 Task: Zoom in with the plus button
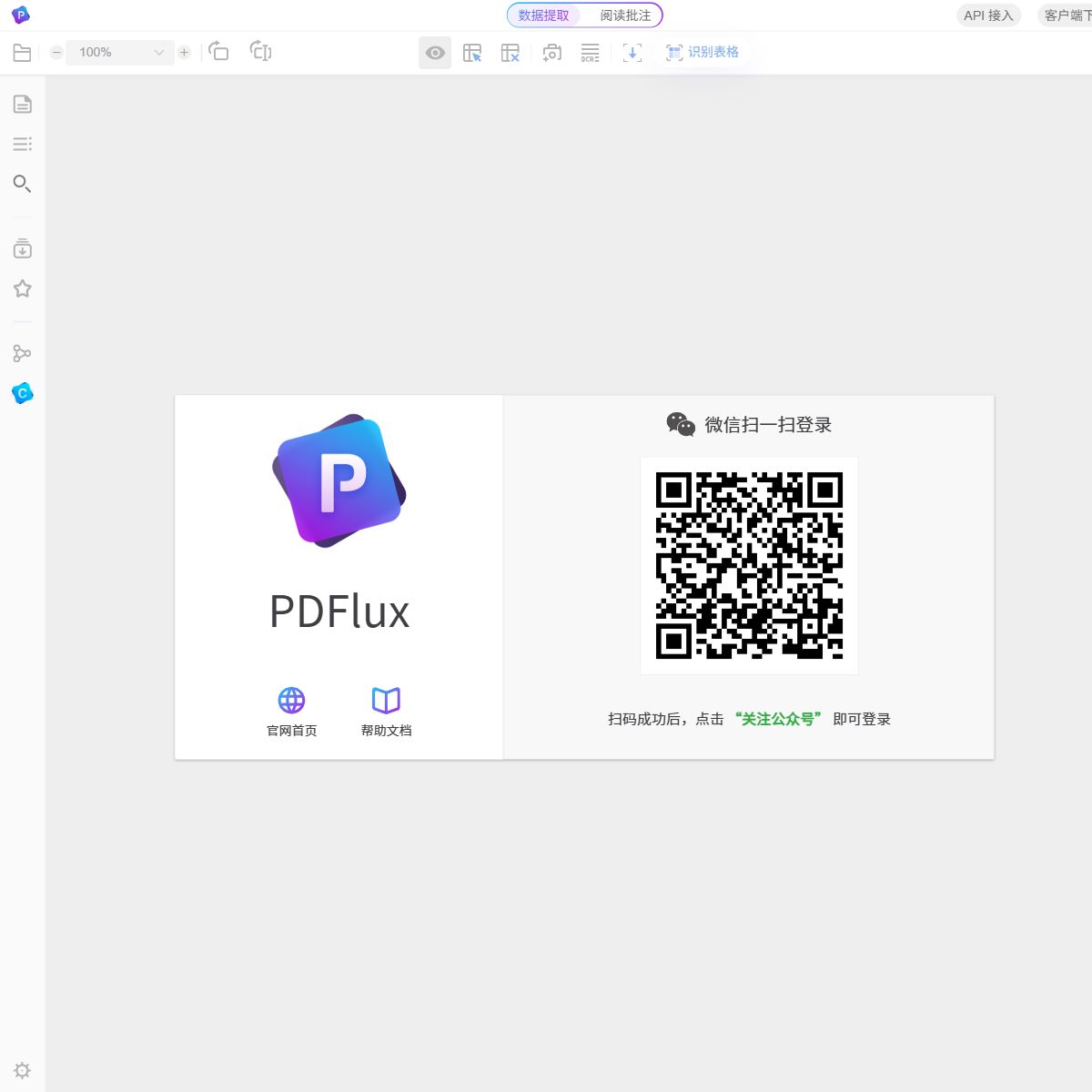(x=184, y=53)
